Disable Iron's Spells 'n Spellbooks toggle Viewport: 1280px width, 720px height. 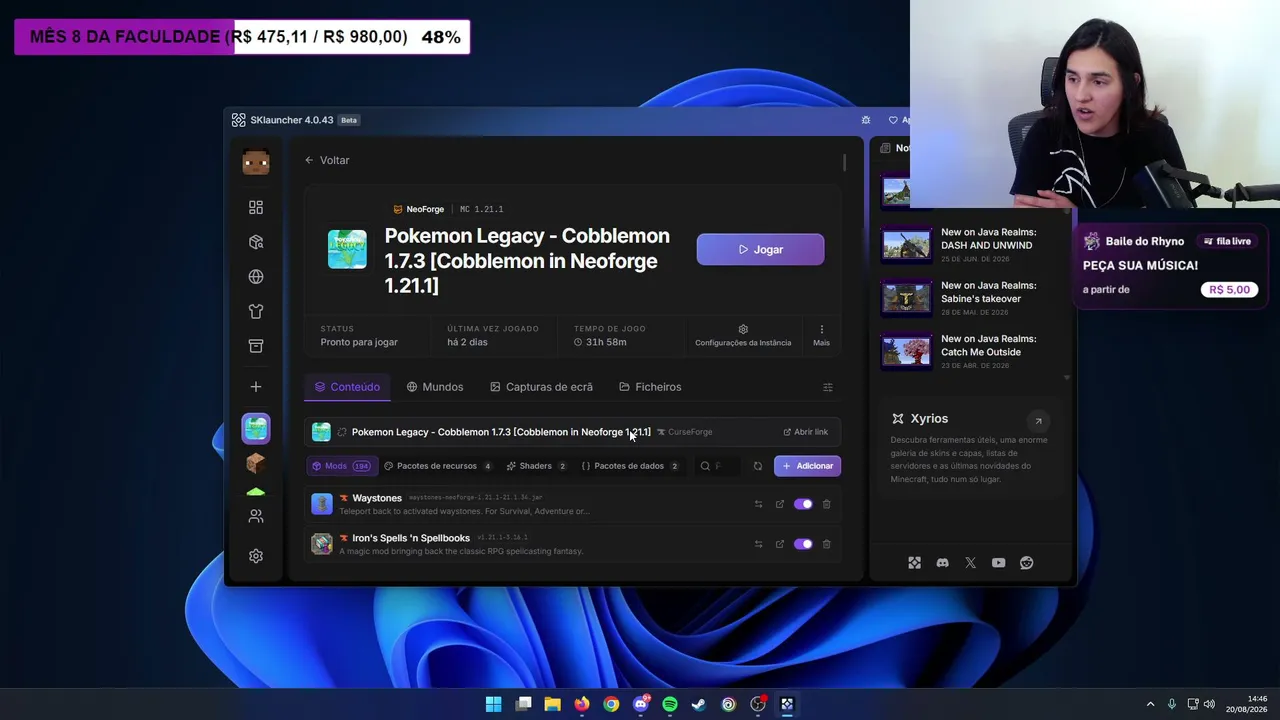[803, 544]
